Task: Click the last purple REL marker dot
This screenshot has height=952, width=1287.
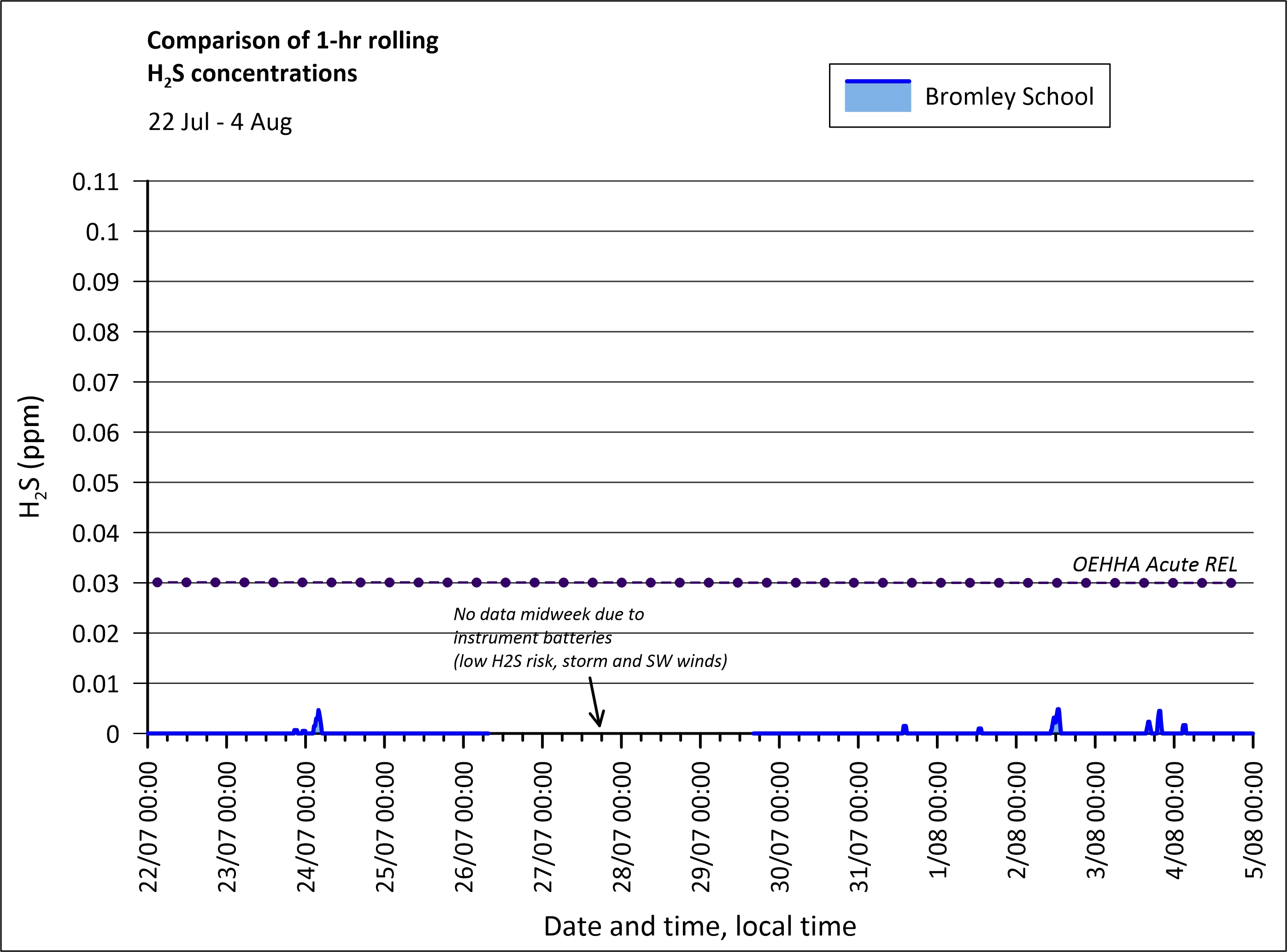Action: click(x=1231, y=583)
